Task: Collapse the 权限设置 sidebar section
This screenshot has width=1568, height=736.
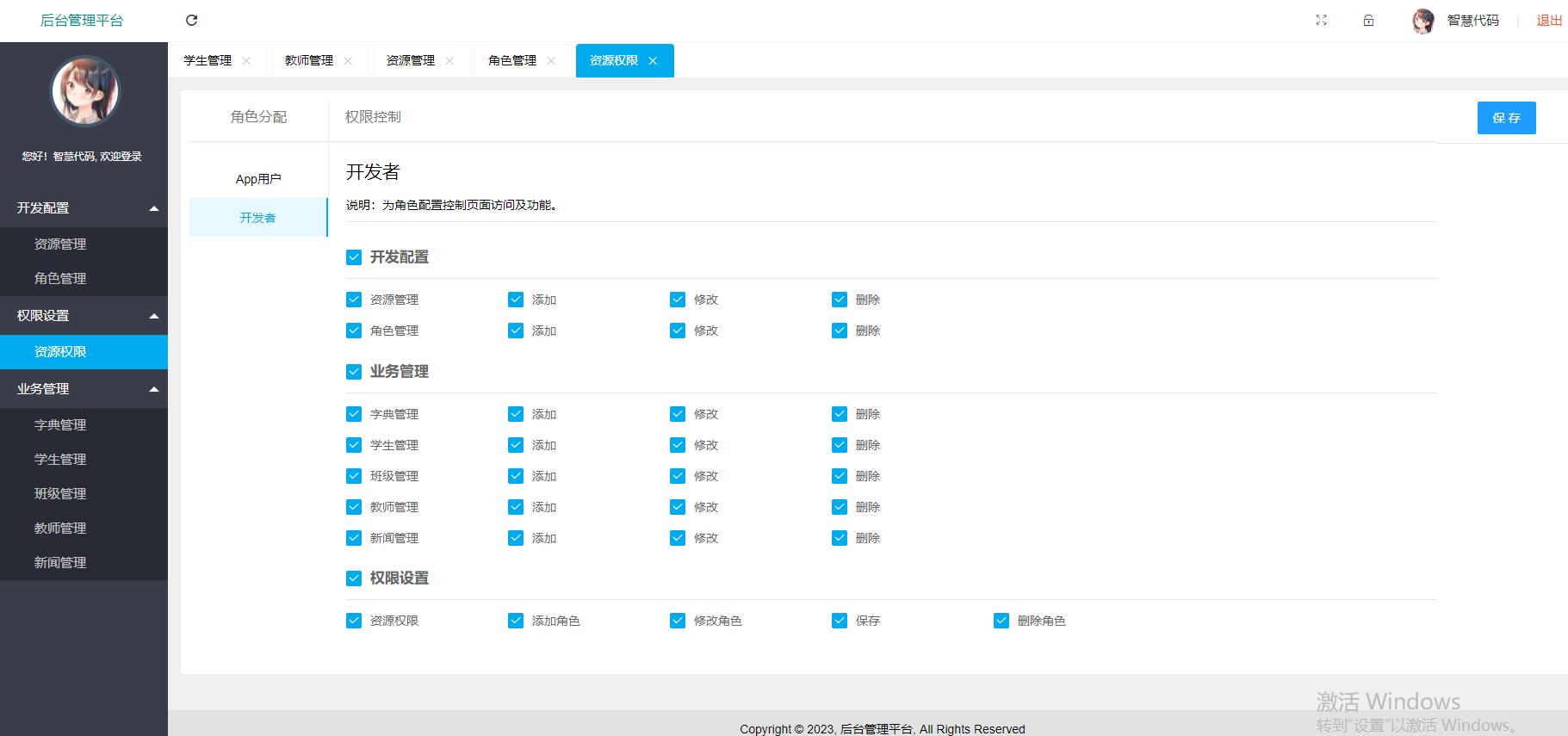Action: tap(154, 316)
